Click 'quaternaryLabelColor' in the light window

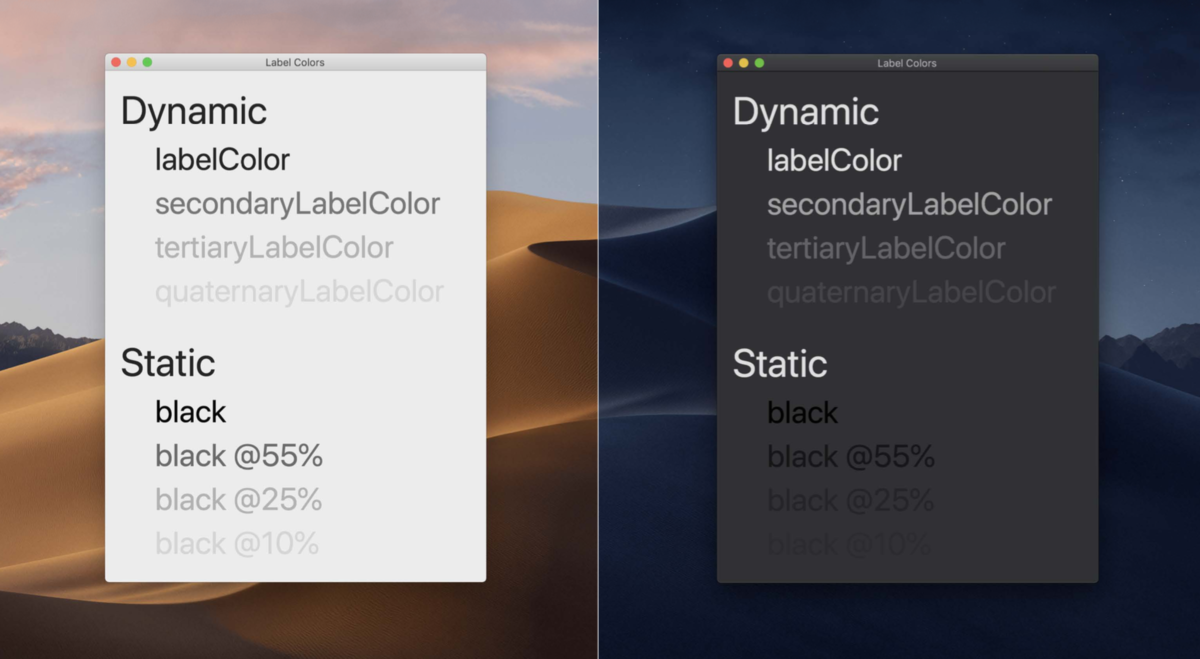tap(299, 292)
